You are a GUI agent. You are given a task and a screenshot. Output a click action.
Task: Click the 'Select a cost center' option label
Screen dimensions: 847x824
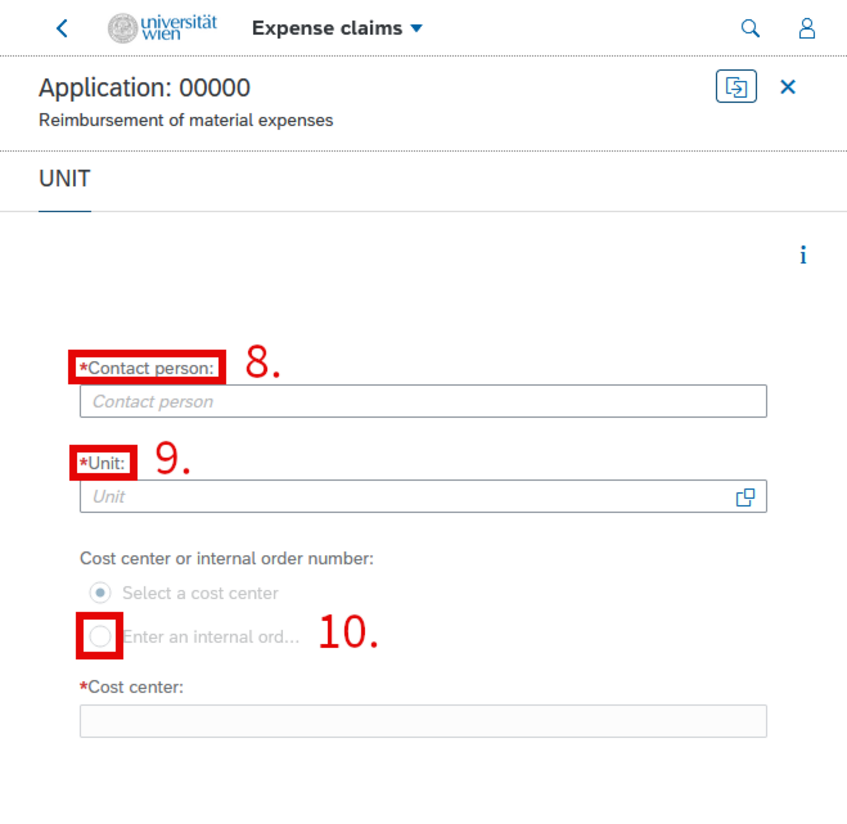[x=200, y=593]
